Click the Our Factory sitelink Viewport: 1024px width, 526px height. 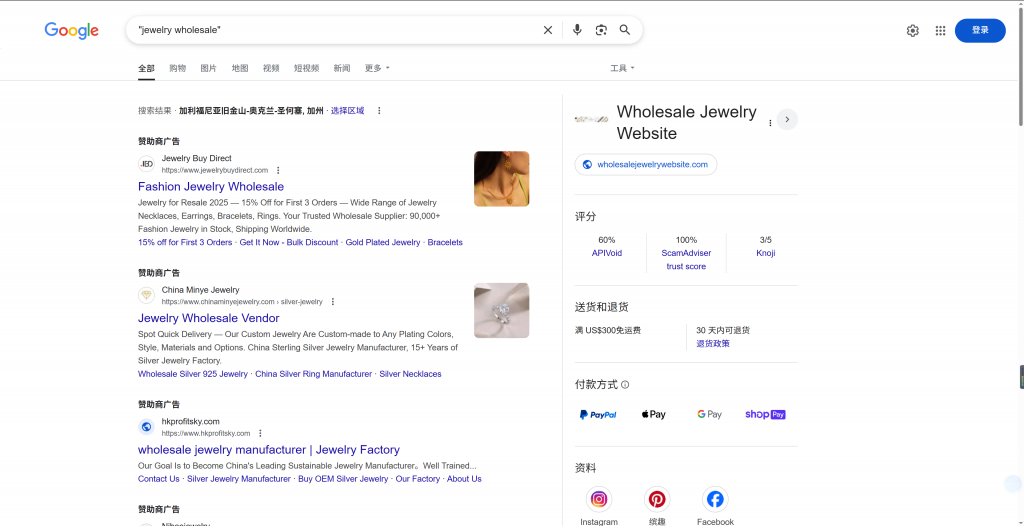[417, 479]
